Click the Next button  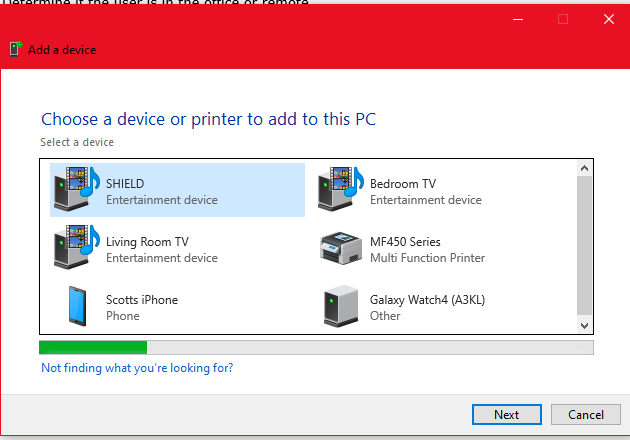click(x=507, y=414)
